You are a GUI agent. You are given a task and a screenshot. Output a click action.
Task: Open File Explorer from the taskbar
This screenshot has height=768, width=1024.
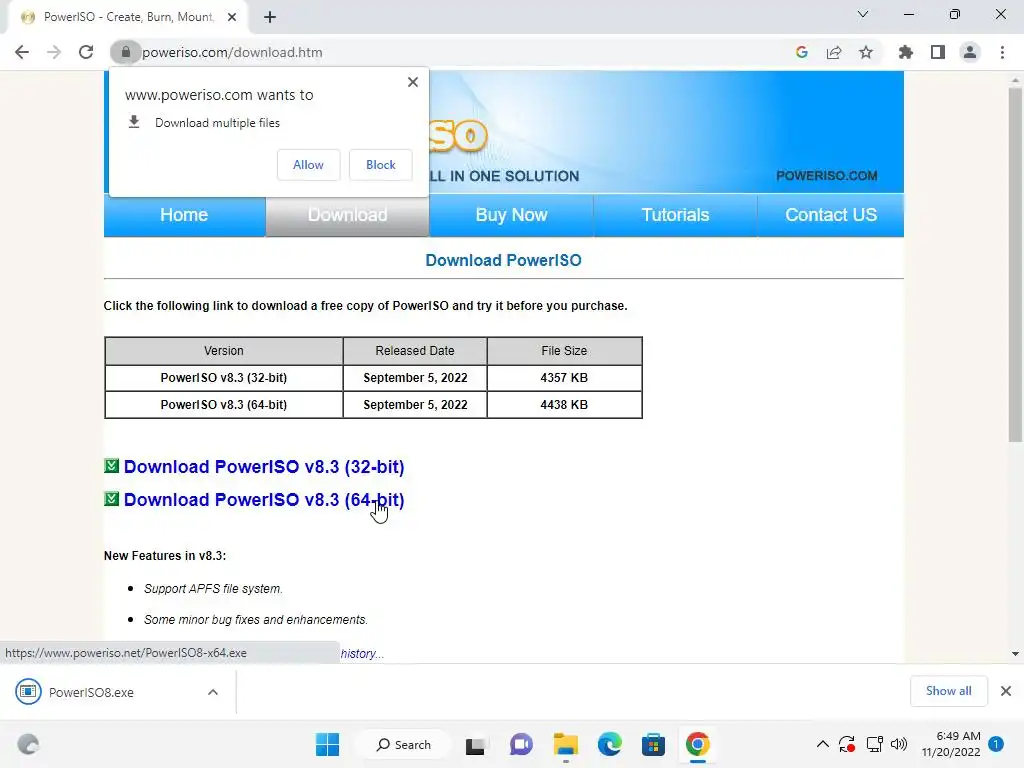click(566, 744)
